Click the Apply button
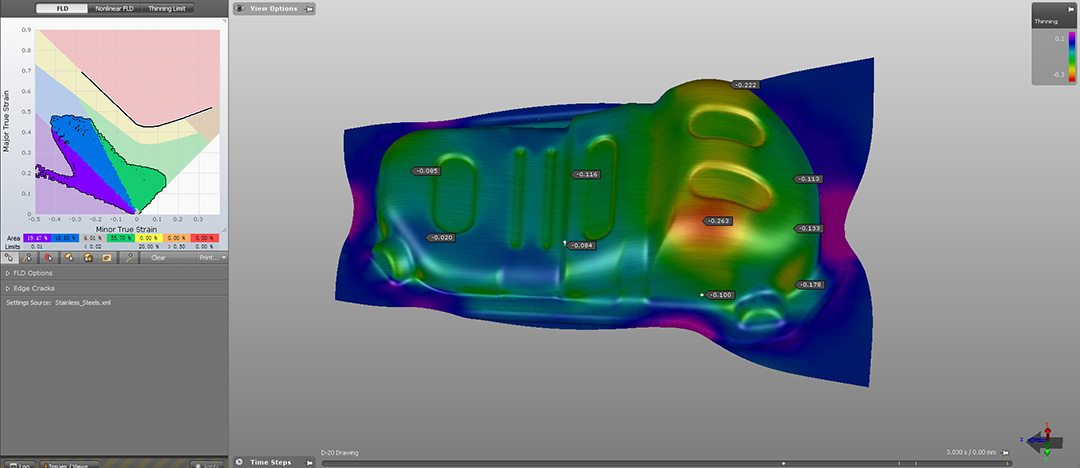The height and width of the screenshot is (468, 1080). [x=207, y=465]
